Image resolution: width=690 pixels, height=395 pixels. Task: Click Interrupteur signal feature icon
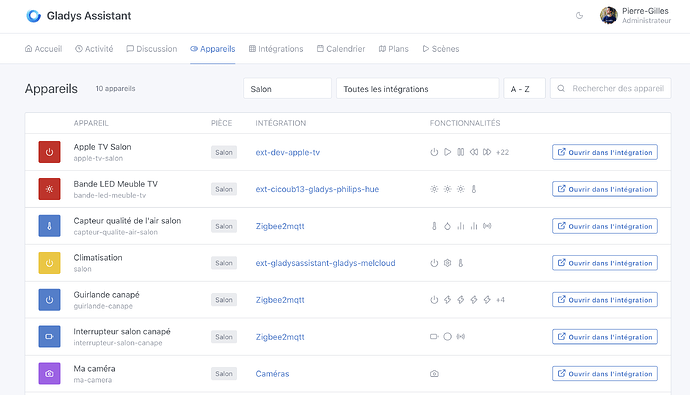pyautogui.click(x=461, y=336)
